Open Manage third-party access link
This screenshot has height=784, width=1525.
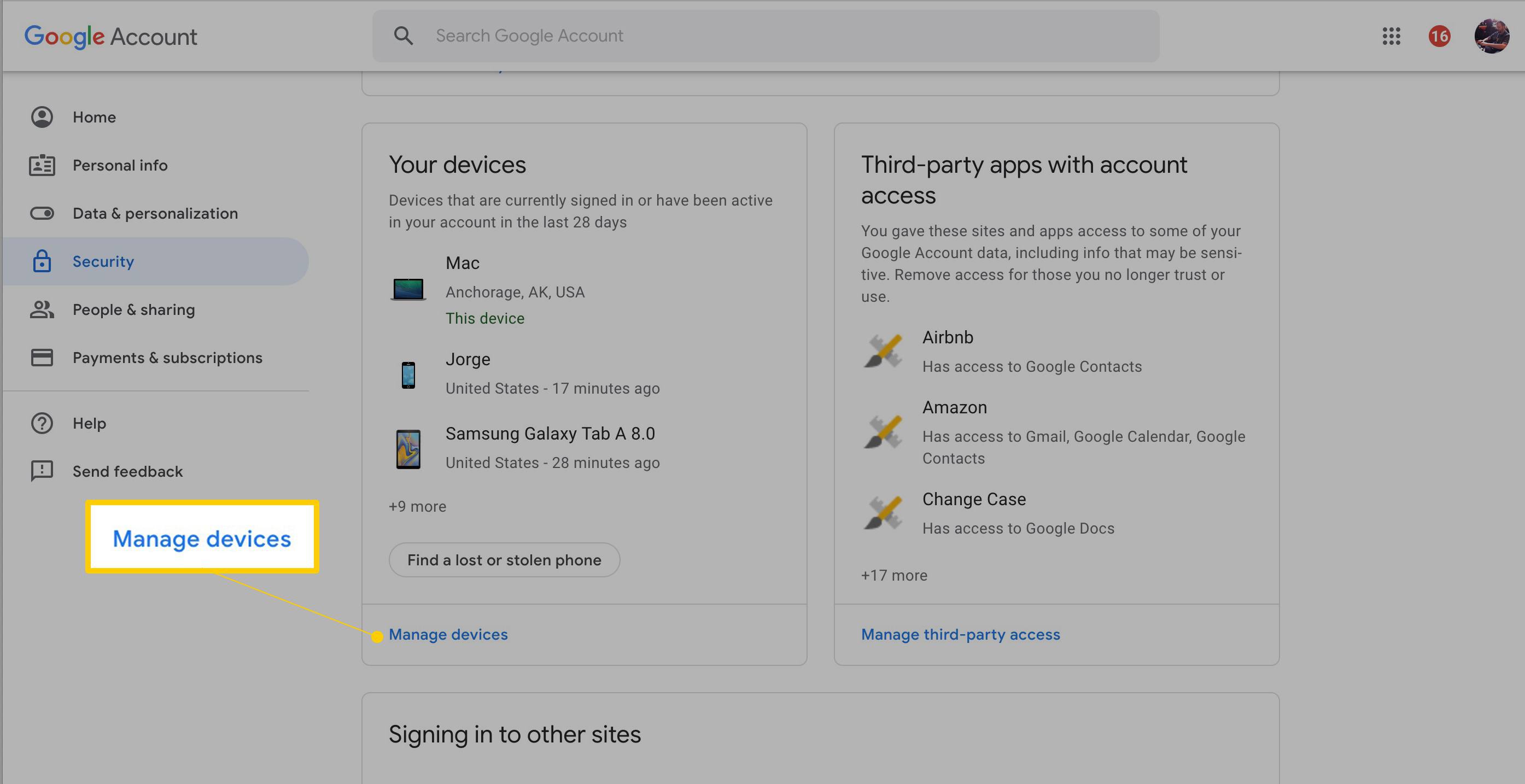point(960,635)
